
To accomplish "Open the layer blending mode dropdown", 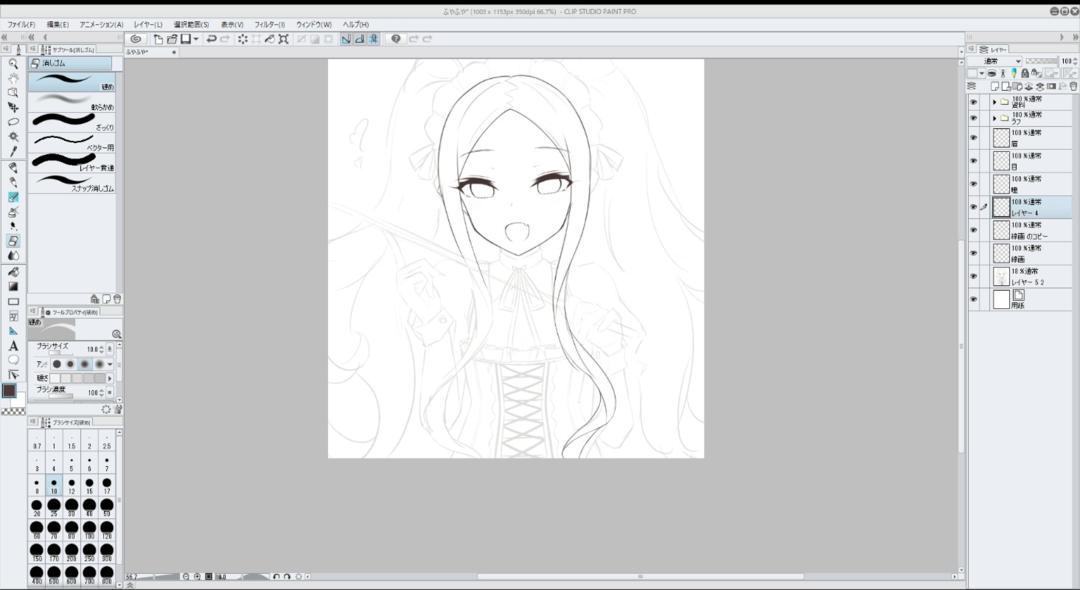I will (995, 61).
